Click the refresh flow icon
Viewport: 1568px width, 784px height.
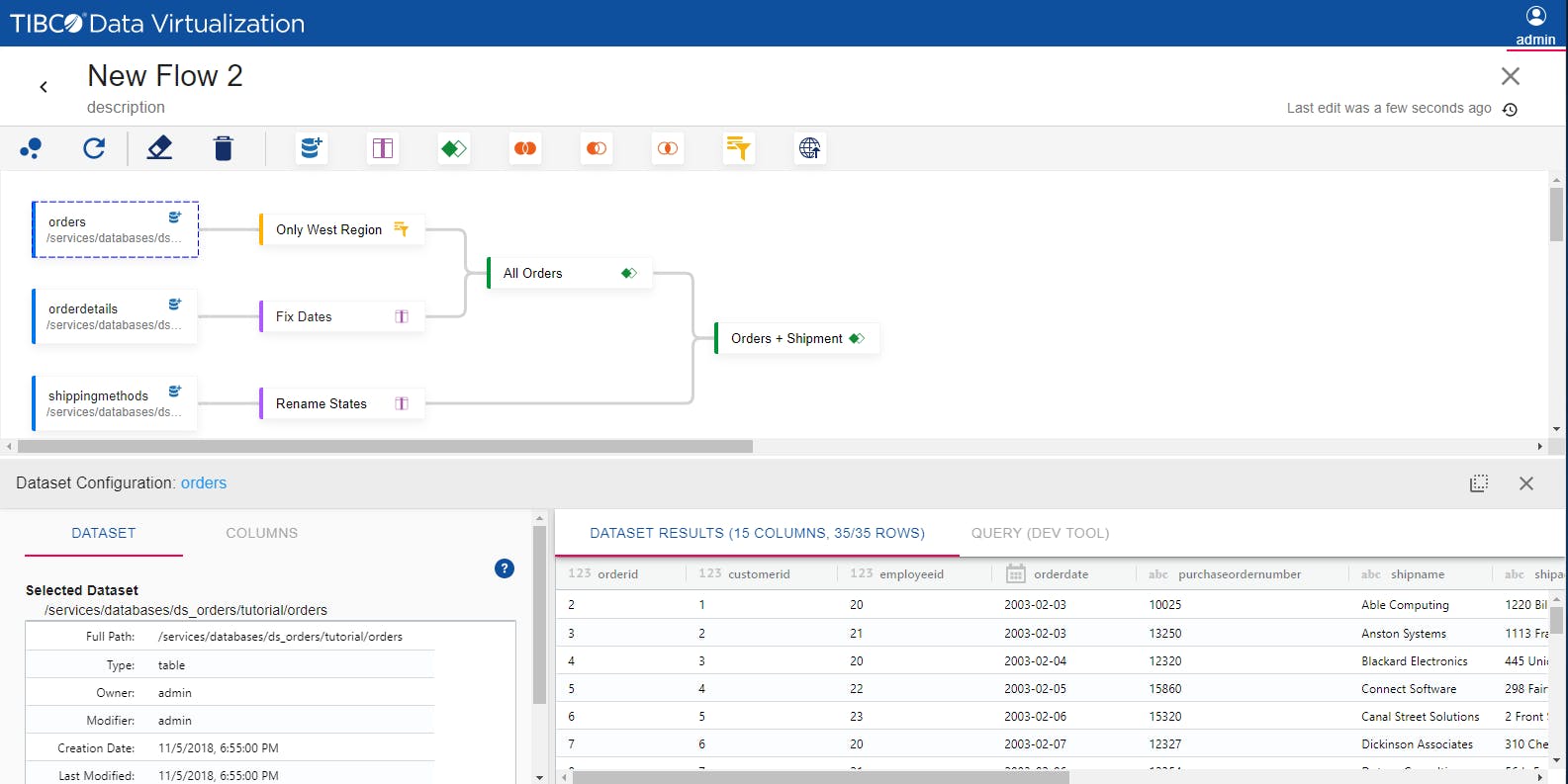(x=94, y=148)
